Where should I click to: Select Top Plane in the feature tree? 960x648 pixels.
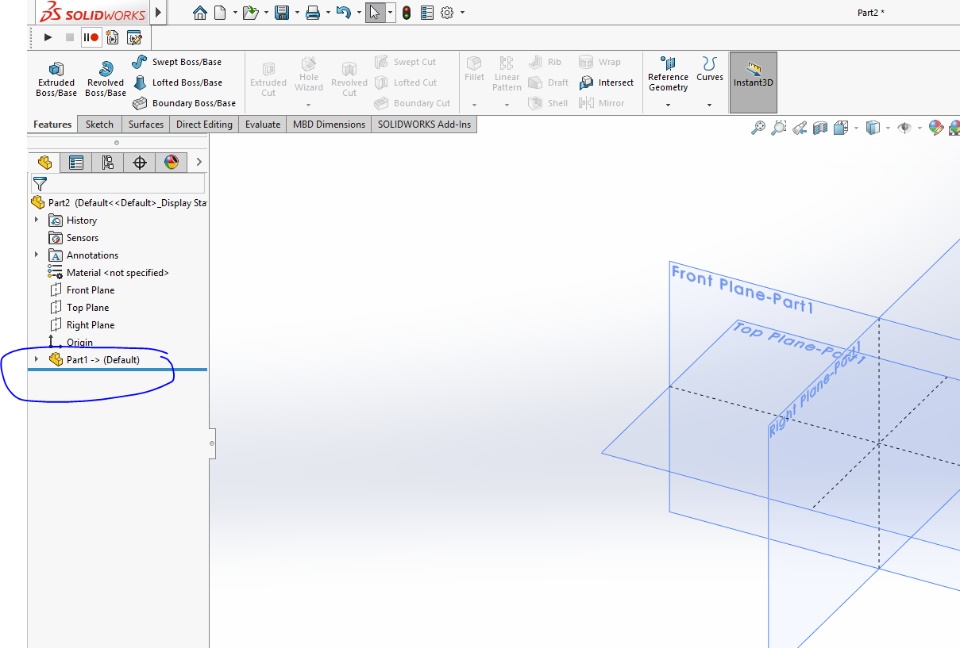(80, 307)
